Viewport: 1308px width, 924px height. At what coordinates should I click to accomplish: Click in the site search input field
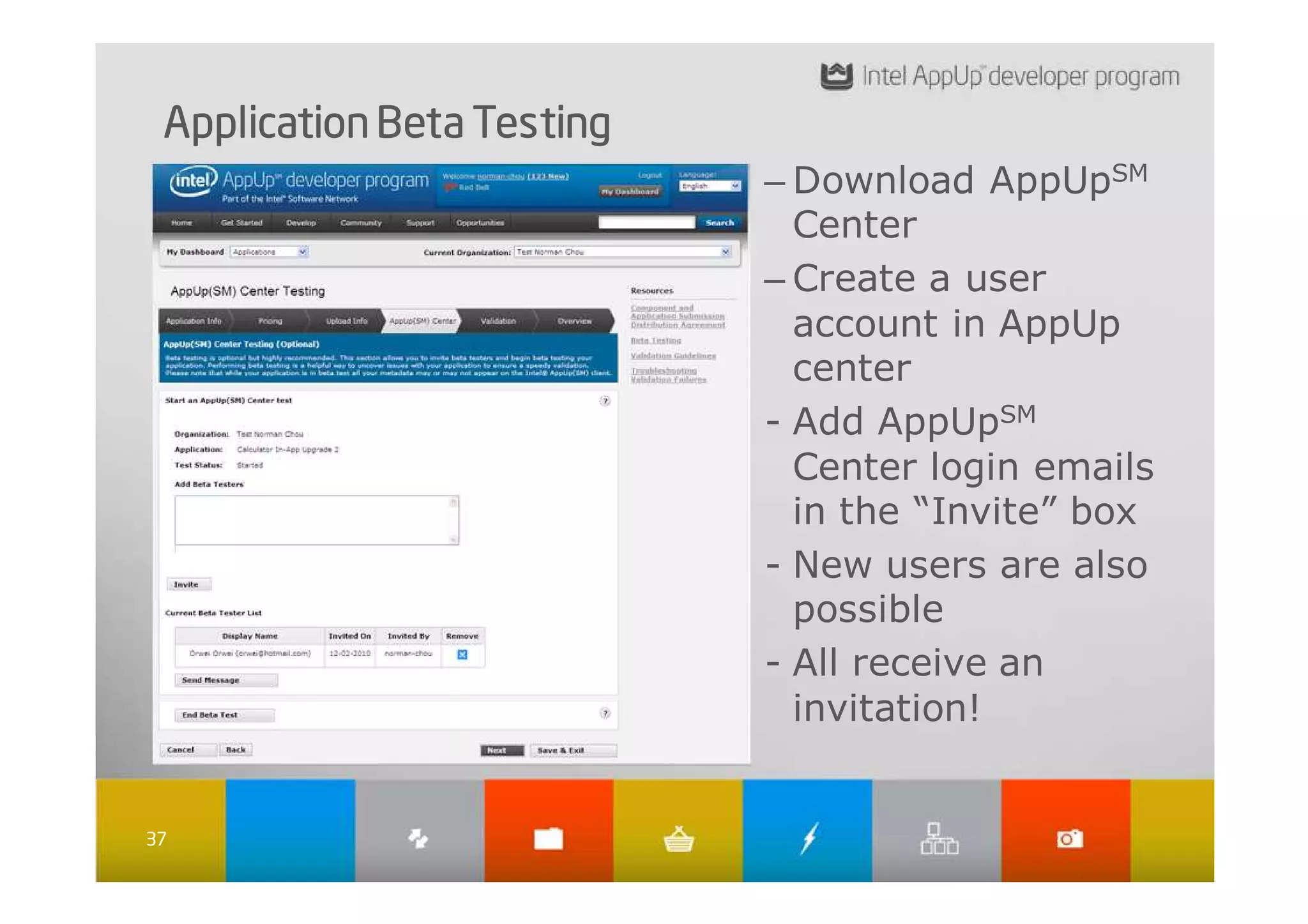tap(646, 222)
